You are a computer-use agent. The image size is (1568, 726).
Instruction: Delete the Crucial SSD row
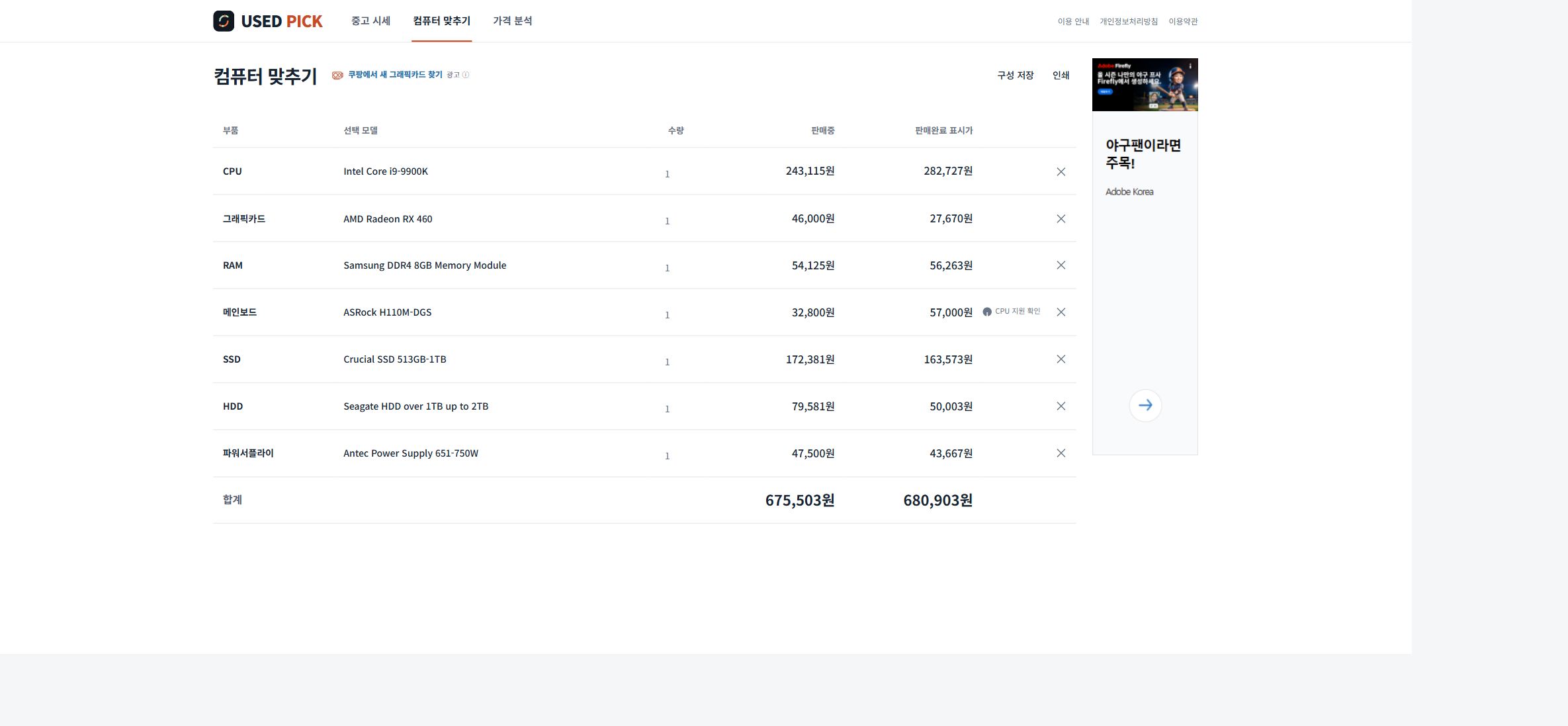click(x=1061, y=359)
